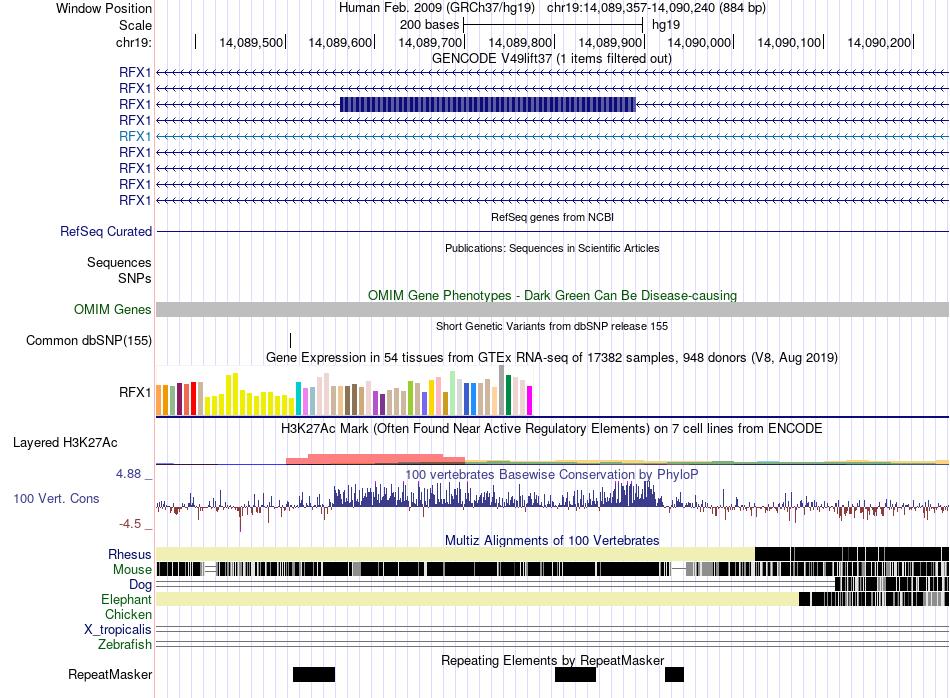The width and height of the screenshot is (950, 698).
Task: Open the 100 Vert. Cons track label
Action: click(56, 499)
